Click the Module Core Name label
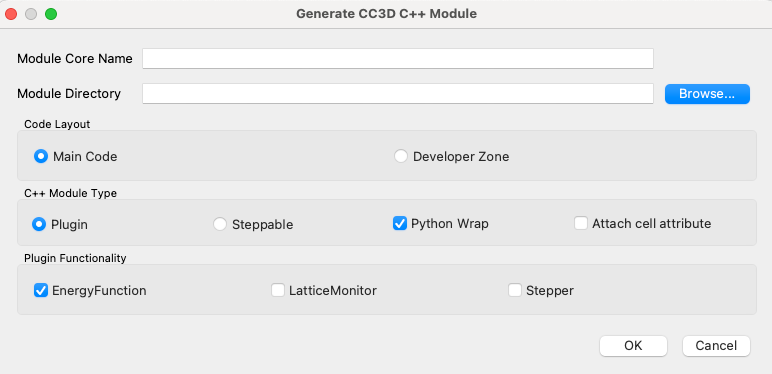This screenshot has height=374, width=772. pyautogui.click(x=75, y=59)
